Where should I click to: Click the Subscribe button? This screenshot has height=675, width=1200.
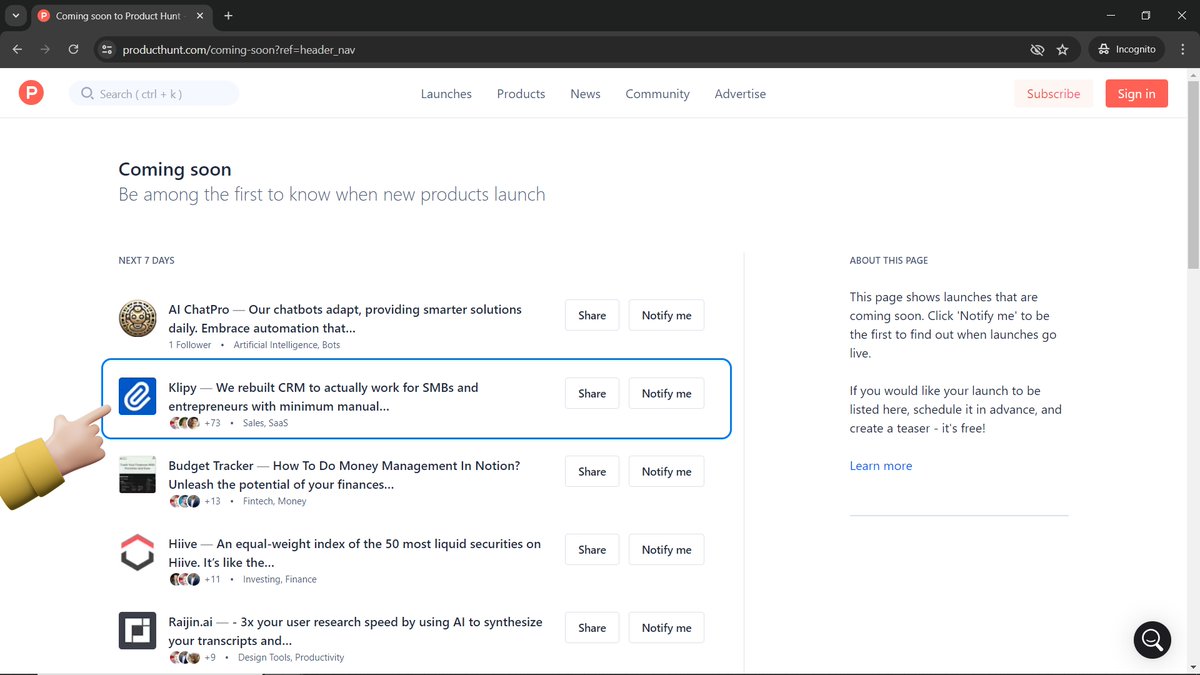point(1053,94)
